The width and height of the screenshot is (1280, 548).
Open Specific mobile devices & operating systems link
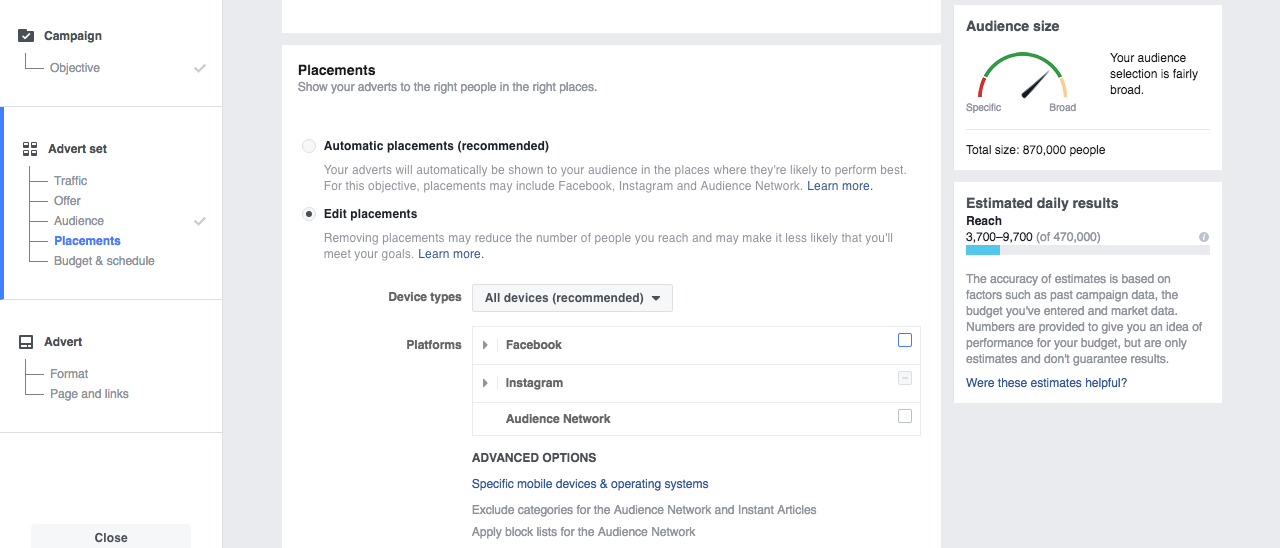click(590, 484)
